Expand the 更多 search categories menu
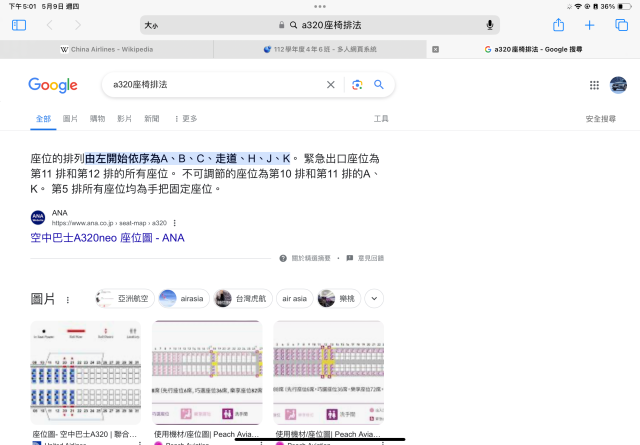This screenshot has height=445, width=640. tap(186, 119)
